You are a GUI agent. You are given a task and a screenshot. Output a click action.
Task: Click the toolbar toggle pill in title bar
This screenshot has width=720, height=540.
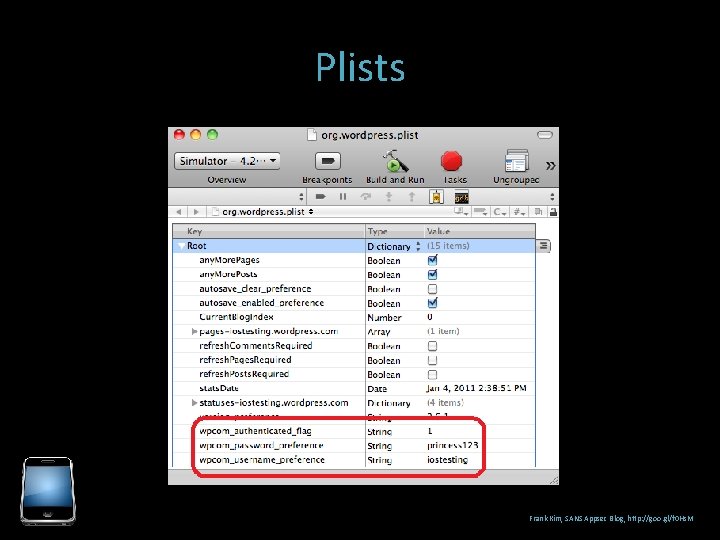coord(545,135)
